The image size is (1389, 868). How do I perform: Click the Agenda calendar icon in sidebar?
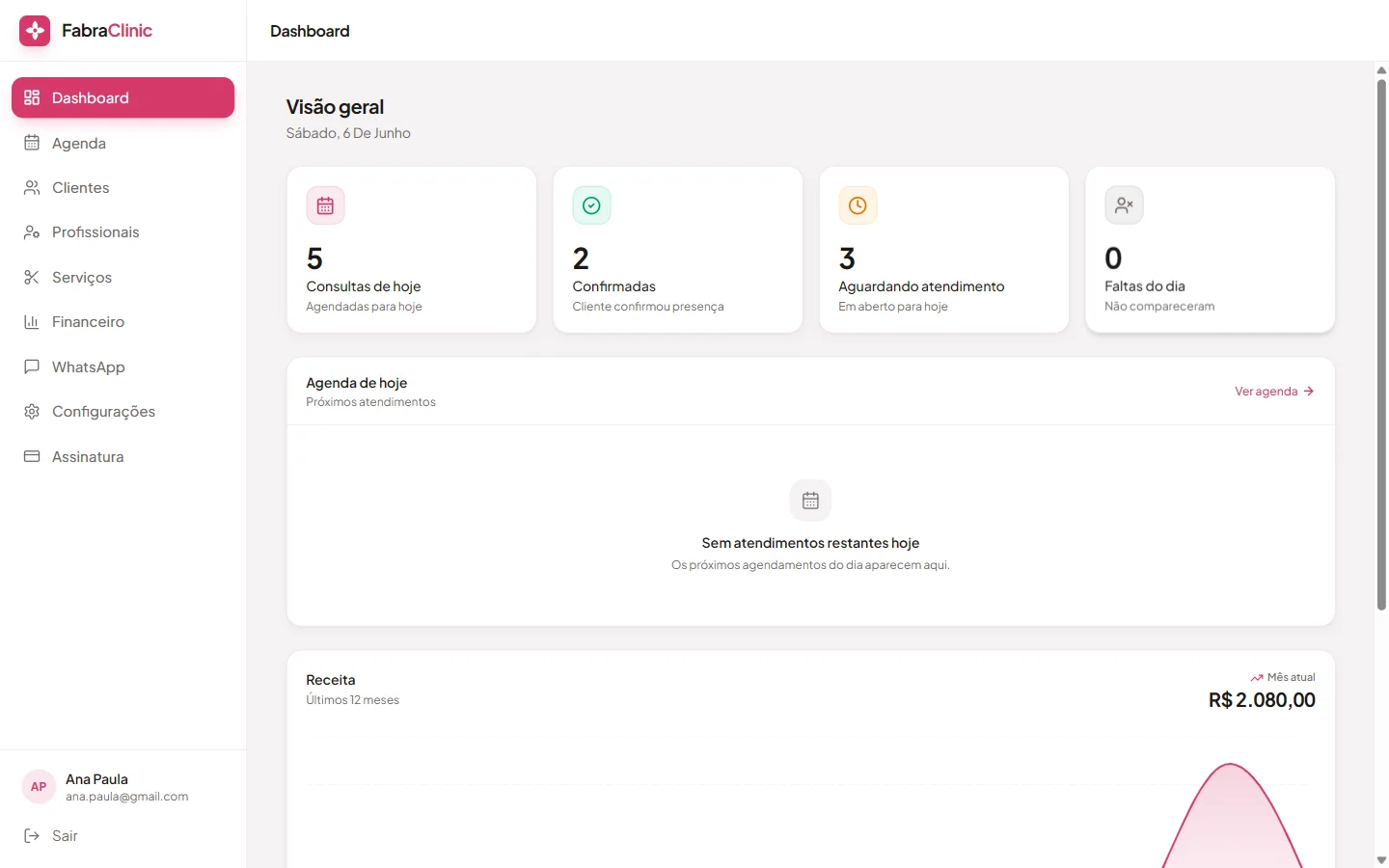pos(32,143)
